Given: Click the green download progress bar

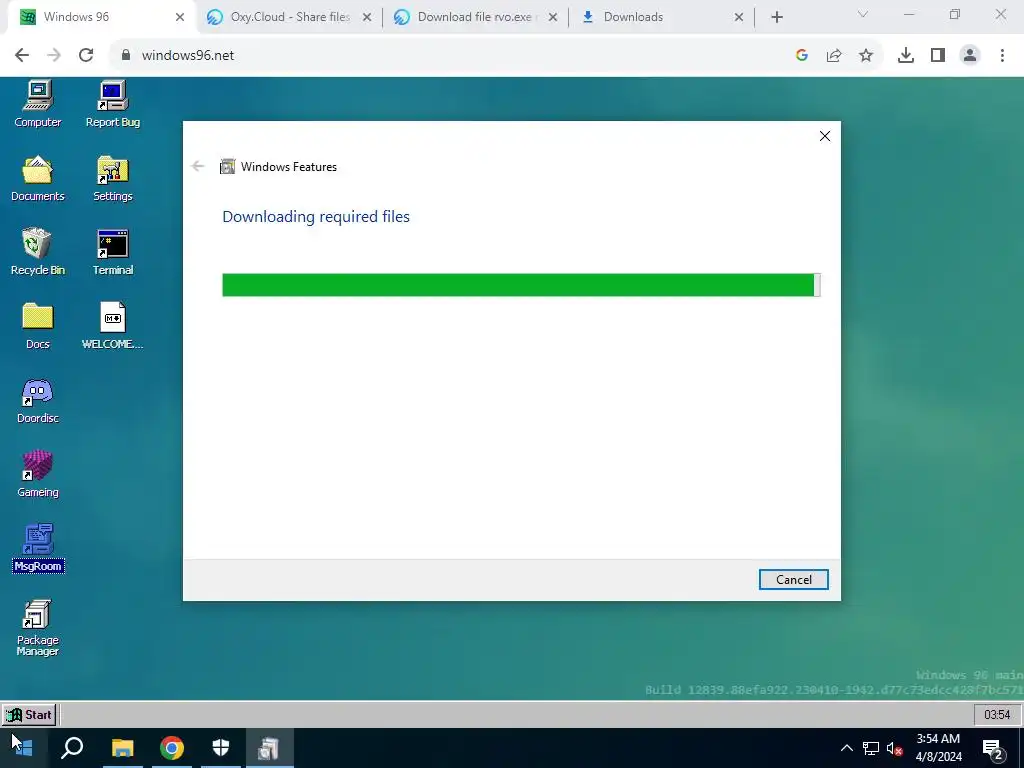Looking at the screenshot, I should coord(521,285).
